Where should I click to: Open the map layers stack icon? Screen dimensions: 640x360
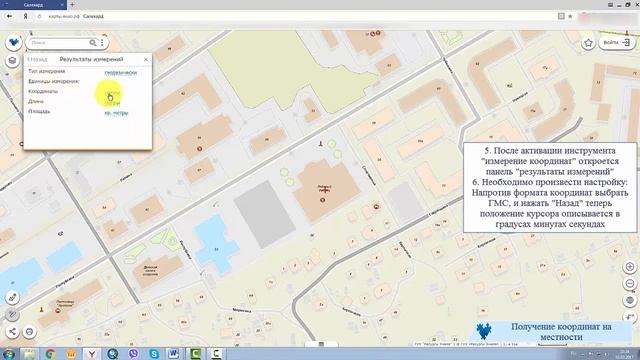(13, 61)
